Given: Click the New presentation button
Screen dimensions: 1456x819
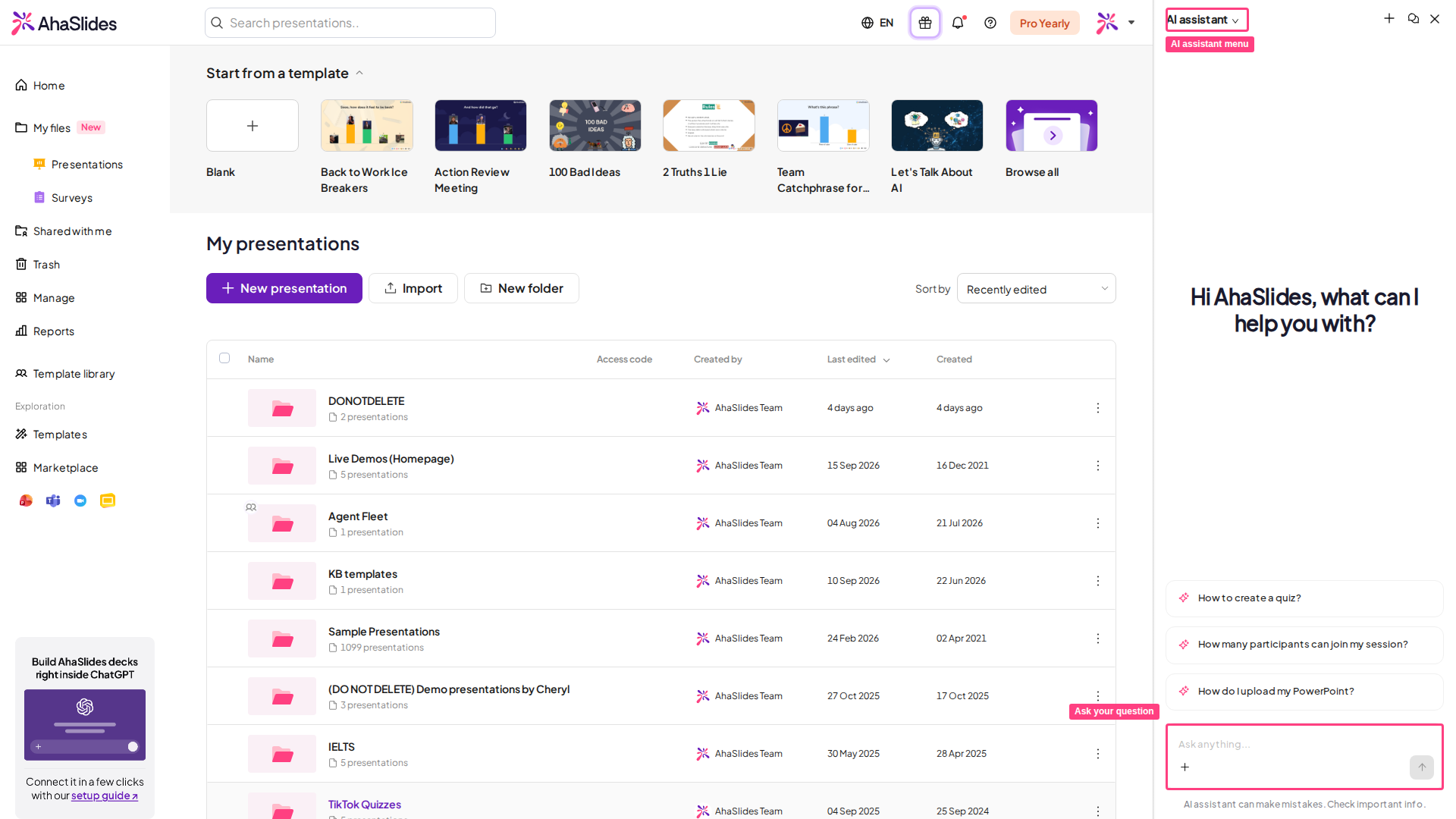Looking at the screenshot, I should click(284, 288).
